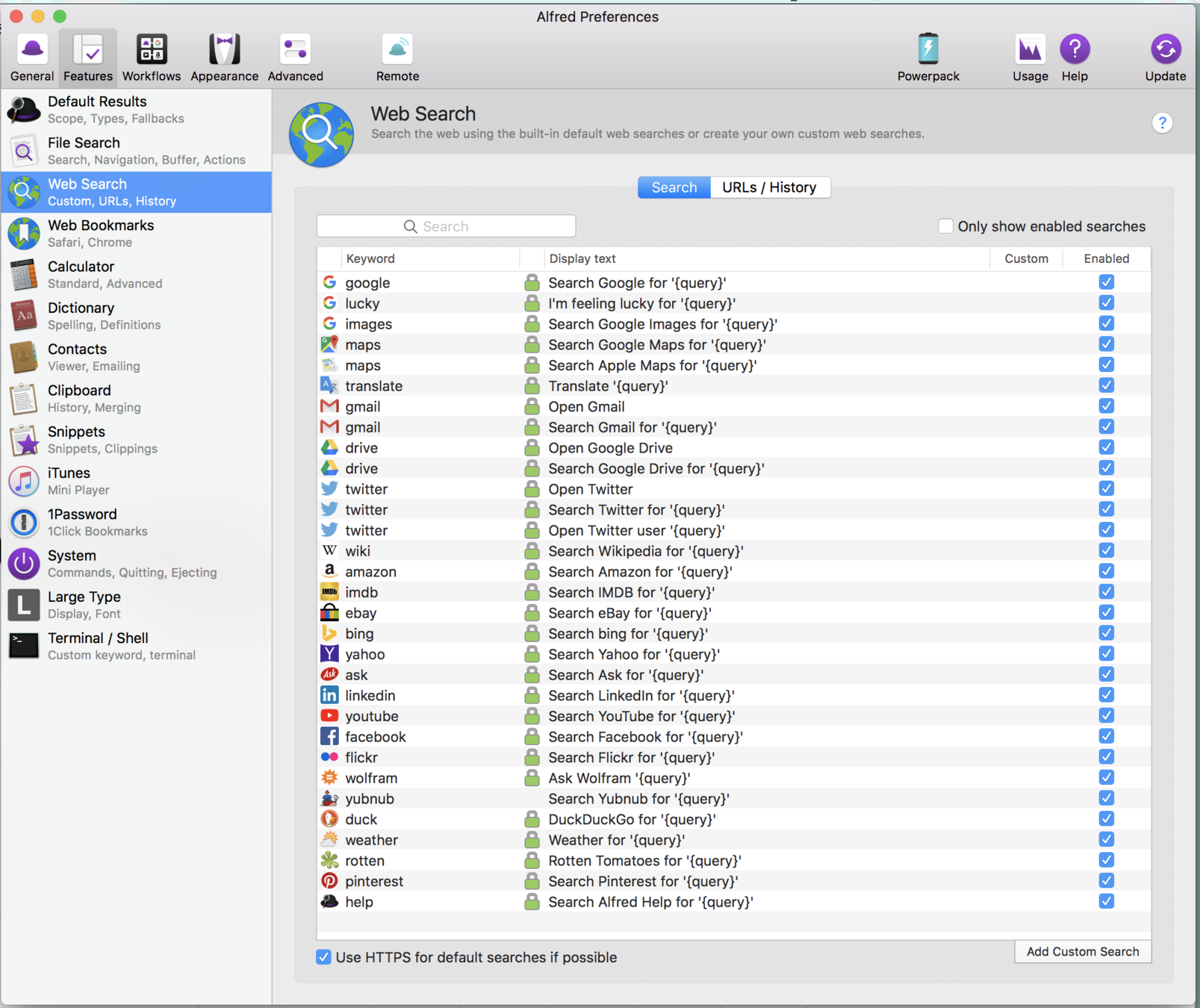Click the YouTube icon in the youtube row

(329, 715)
